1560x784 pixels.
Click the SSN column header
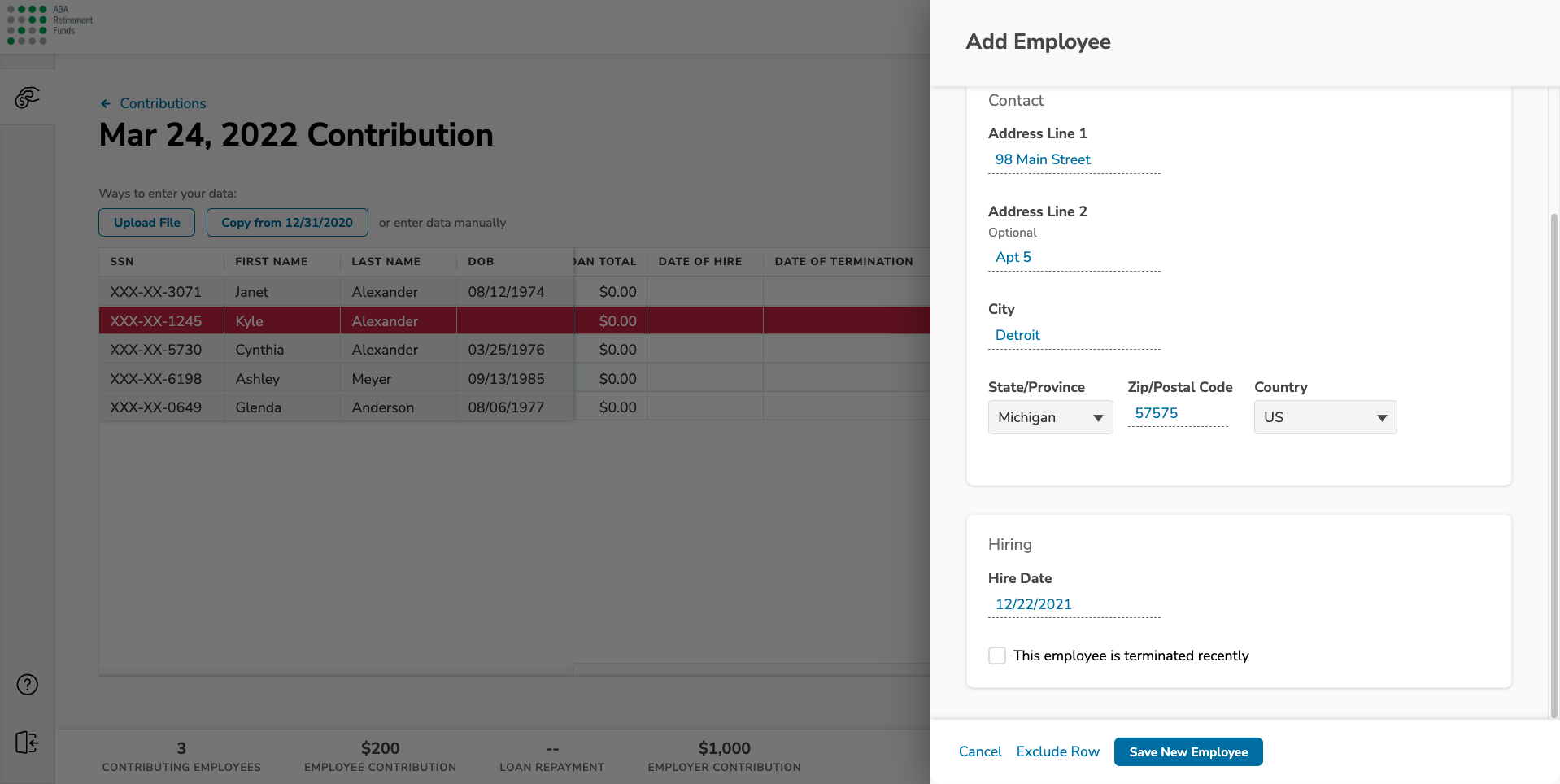(161, 262)
